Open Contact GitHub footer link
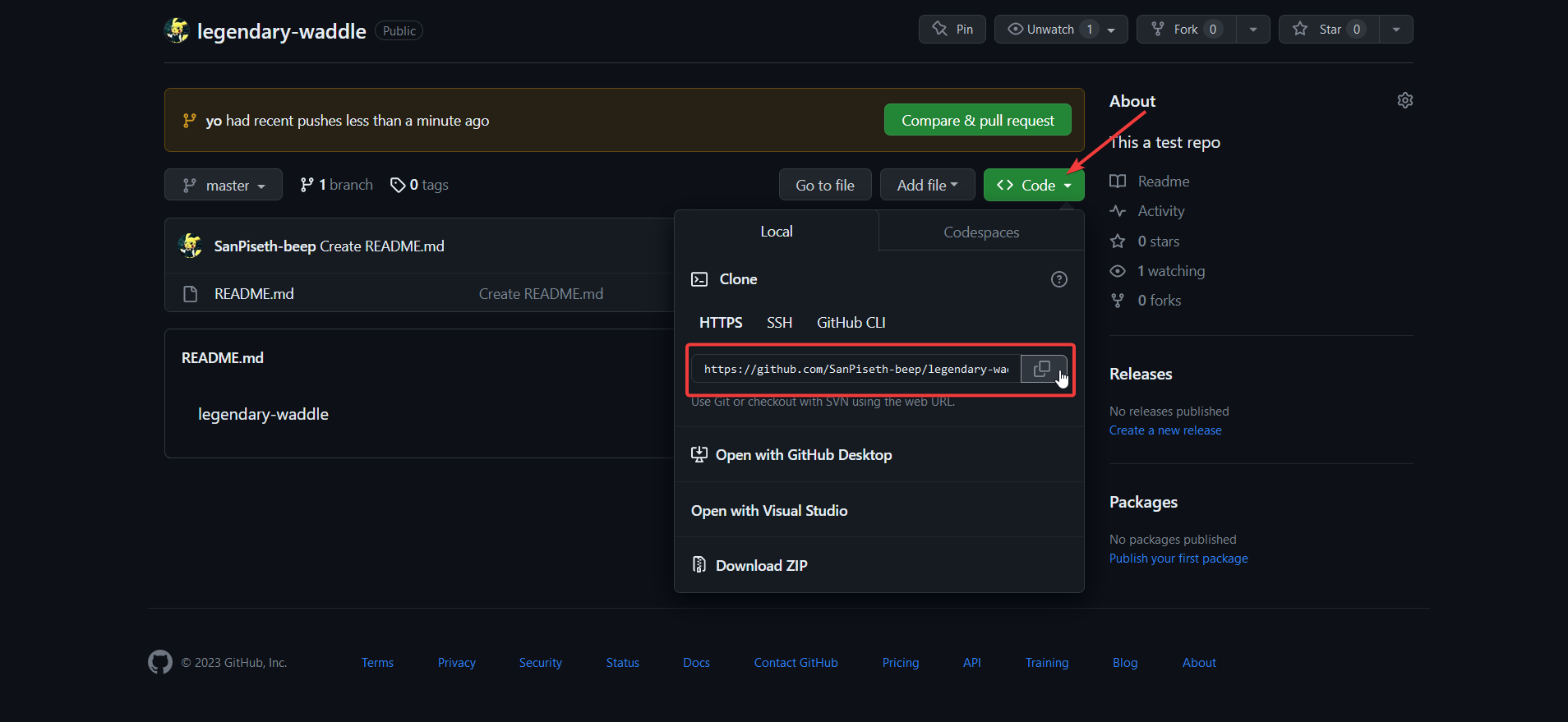 click(796, 663)
